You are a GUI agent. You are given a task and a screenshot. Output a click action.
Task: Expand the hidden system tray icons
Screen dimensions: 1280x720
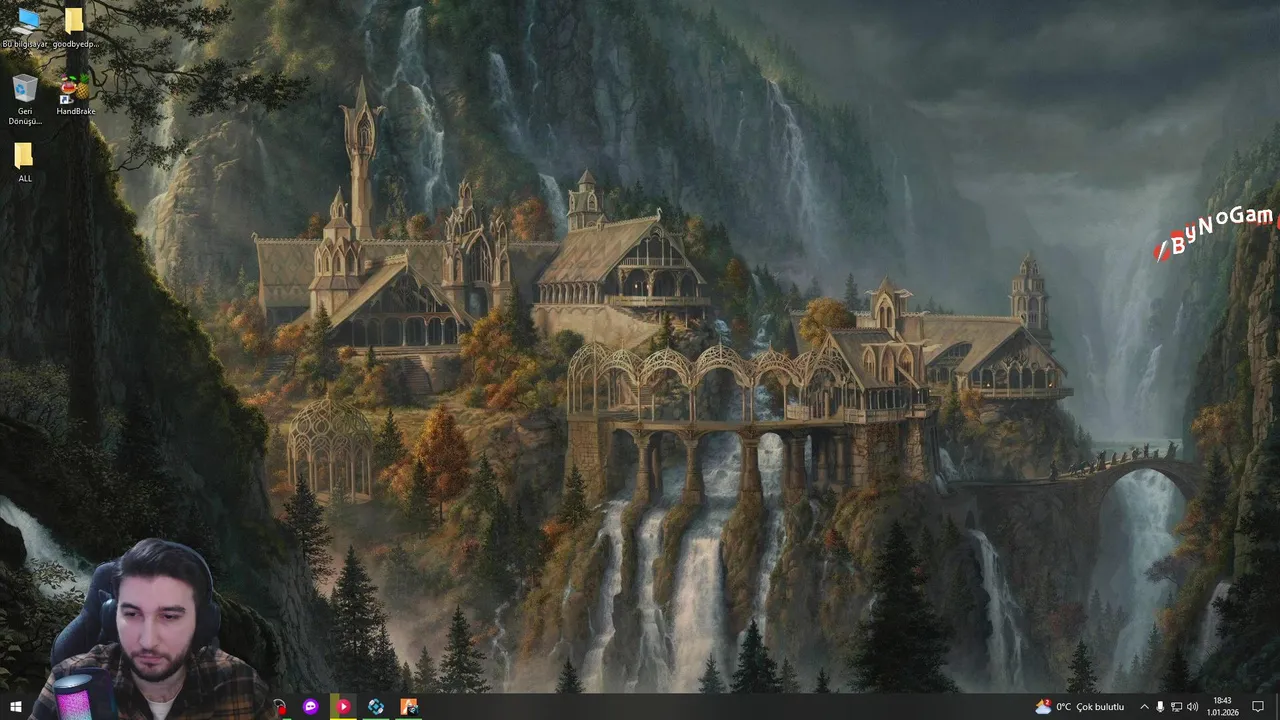pos(1144,707)
